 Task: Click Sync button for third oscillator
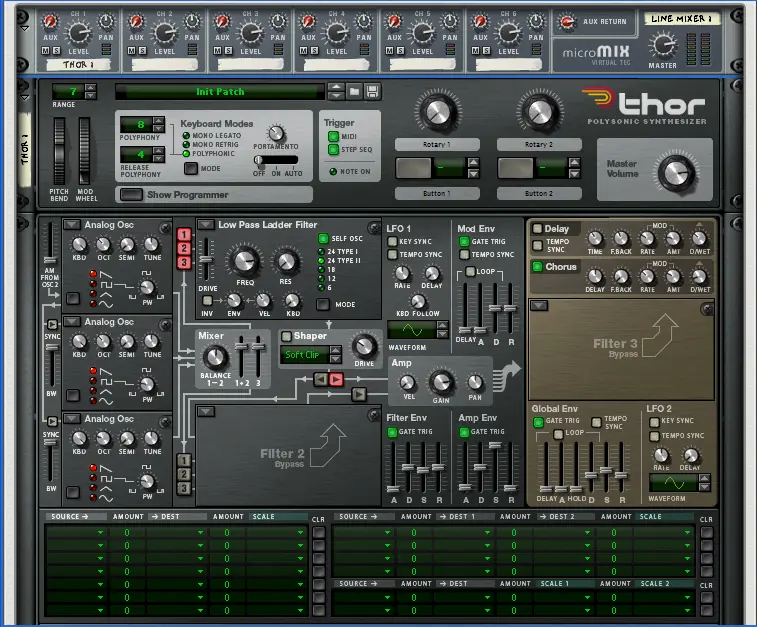tap(52, 421)
